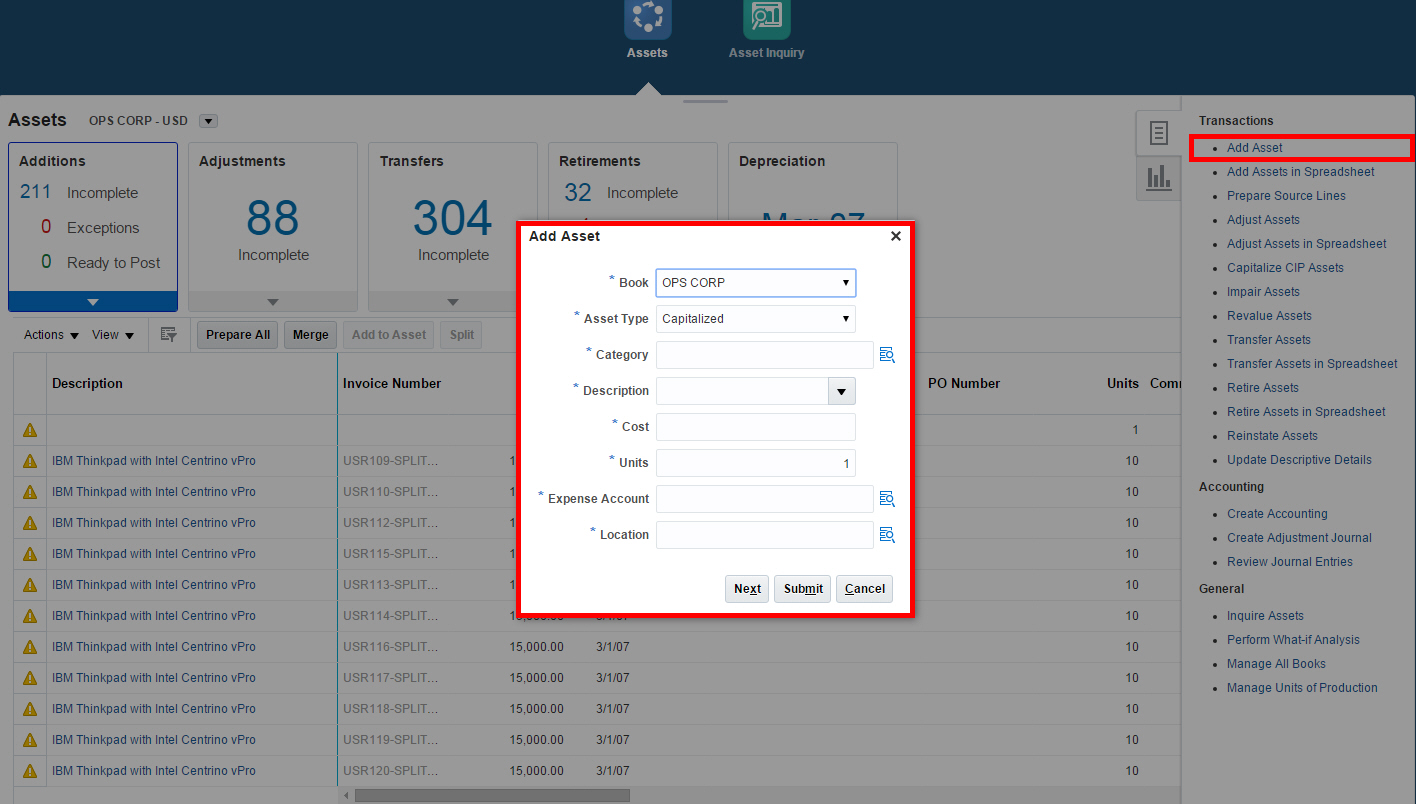
Task: Click the Merge button
Action: pyautogui.click(x=310, y=335)
